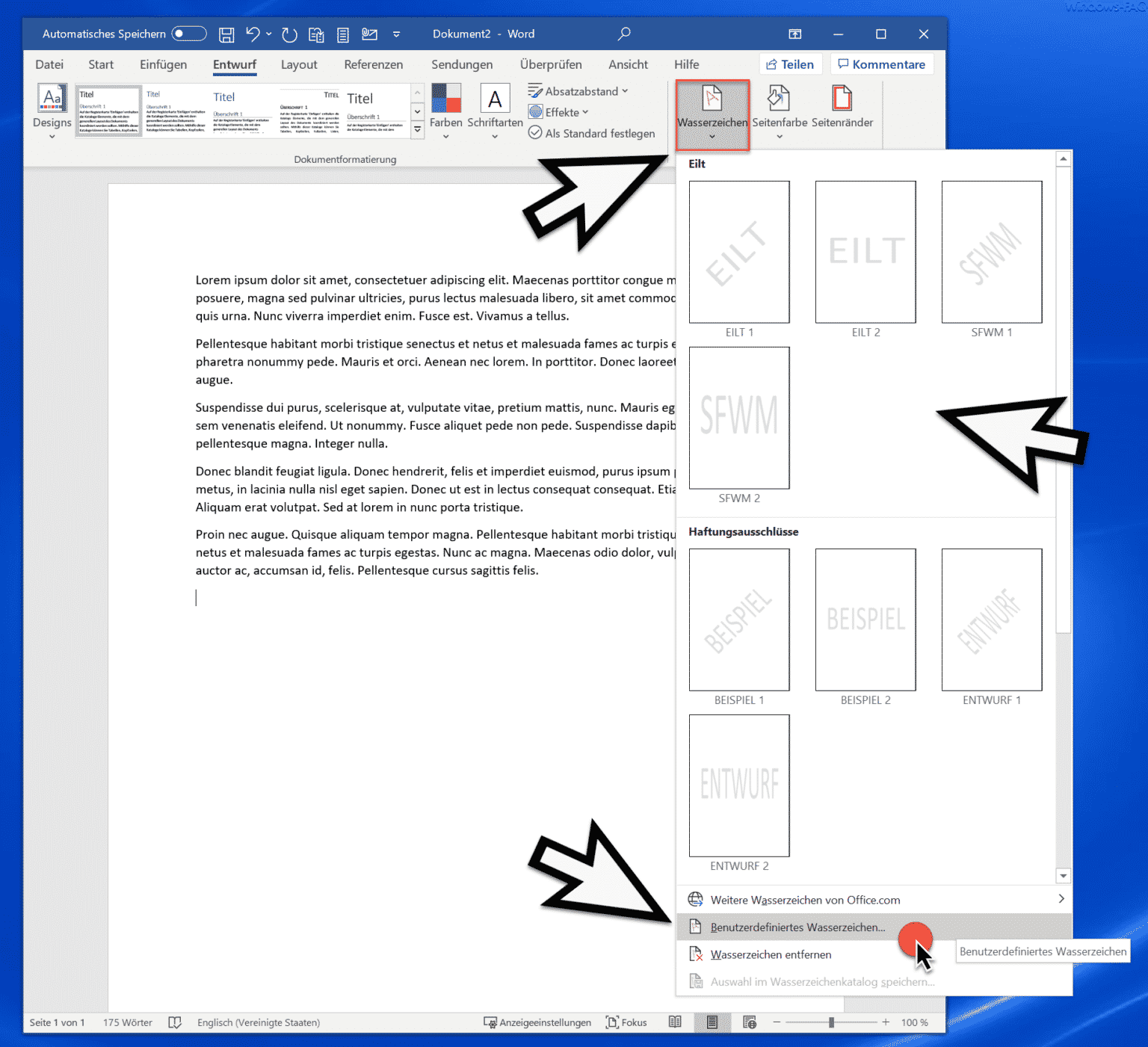
Task: Click the Speichern icon in quick access toolbar
Action: tap(226, 34)
